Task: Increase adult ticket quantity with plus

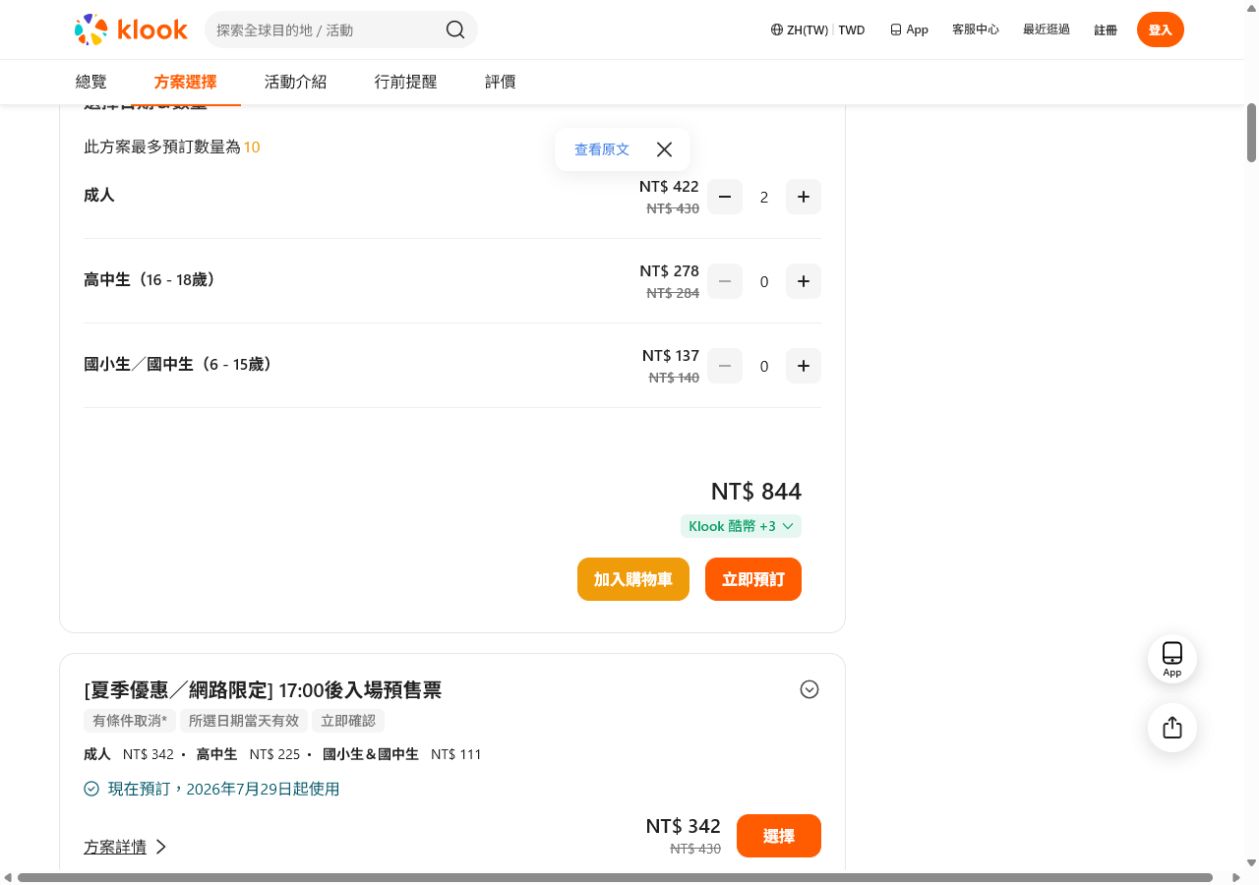Action: pos(803,197)
